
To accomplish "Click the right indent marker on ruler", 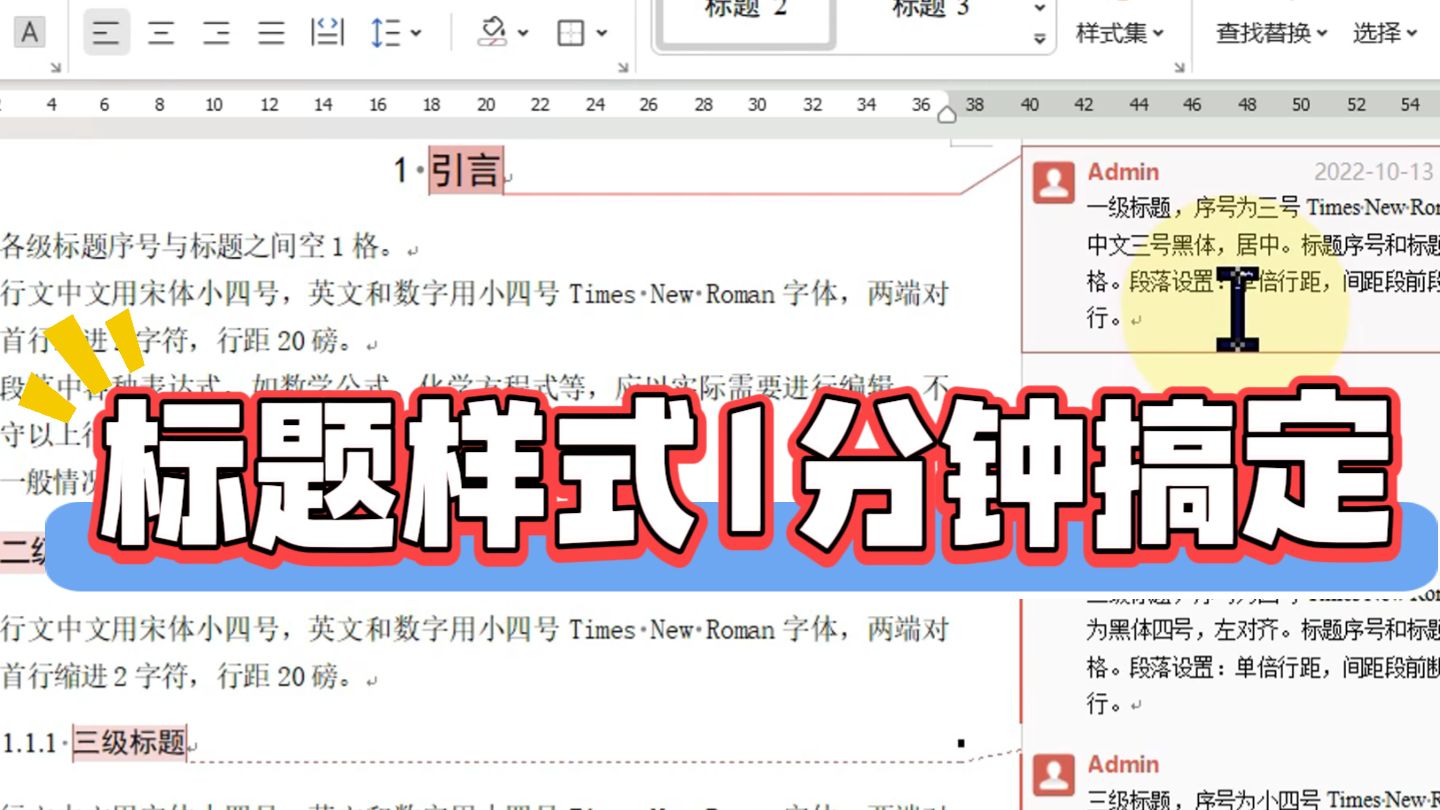I will [x=947, y=114].
